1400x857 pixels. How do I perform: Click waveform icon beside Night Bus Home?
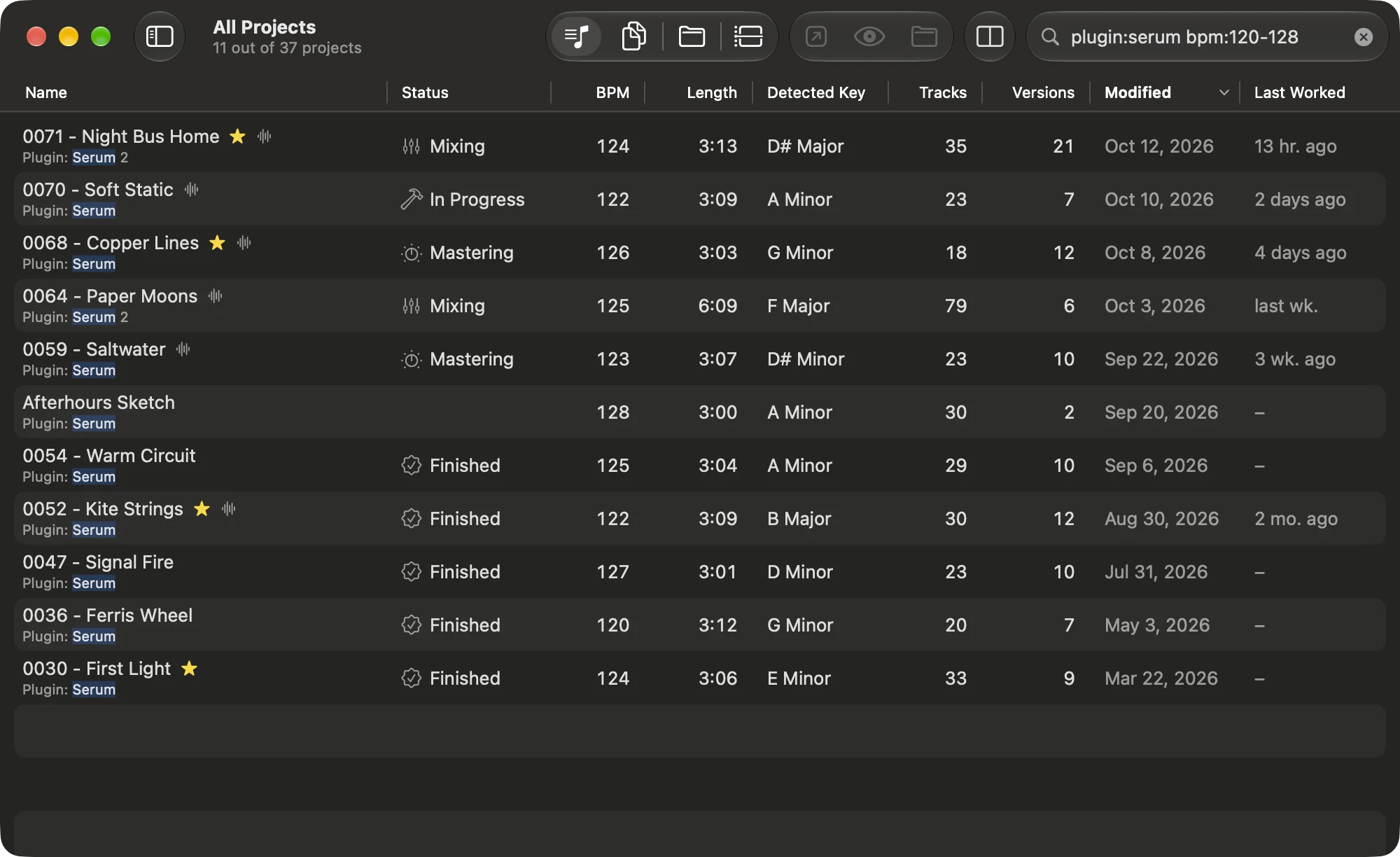tap(264, 136)
